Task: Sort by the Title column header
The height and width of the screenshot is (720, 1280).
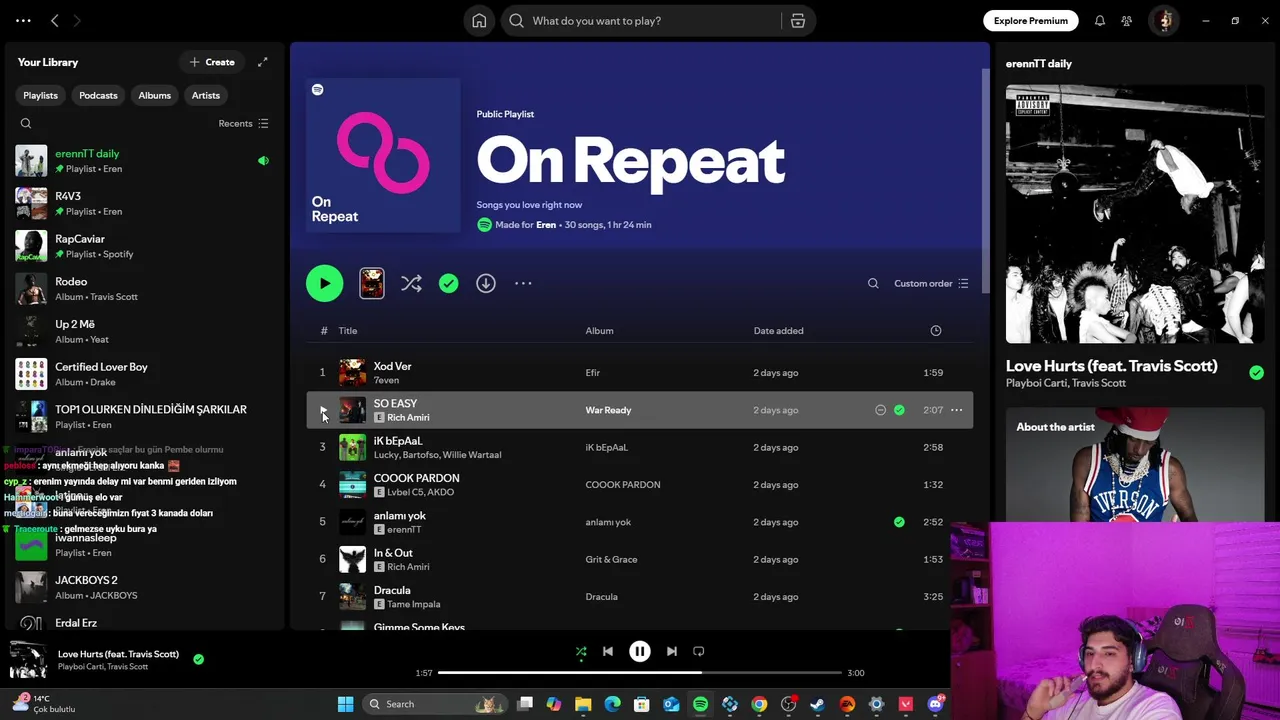Action: point(348,331)
